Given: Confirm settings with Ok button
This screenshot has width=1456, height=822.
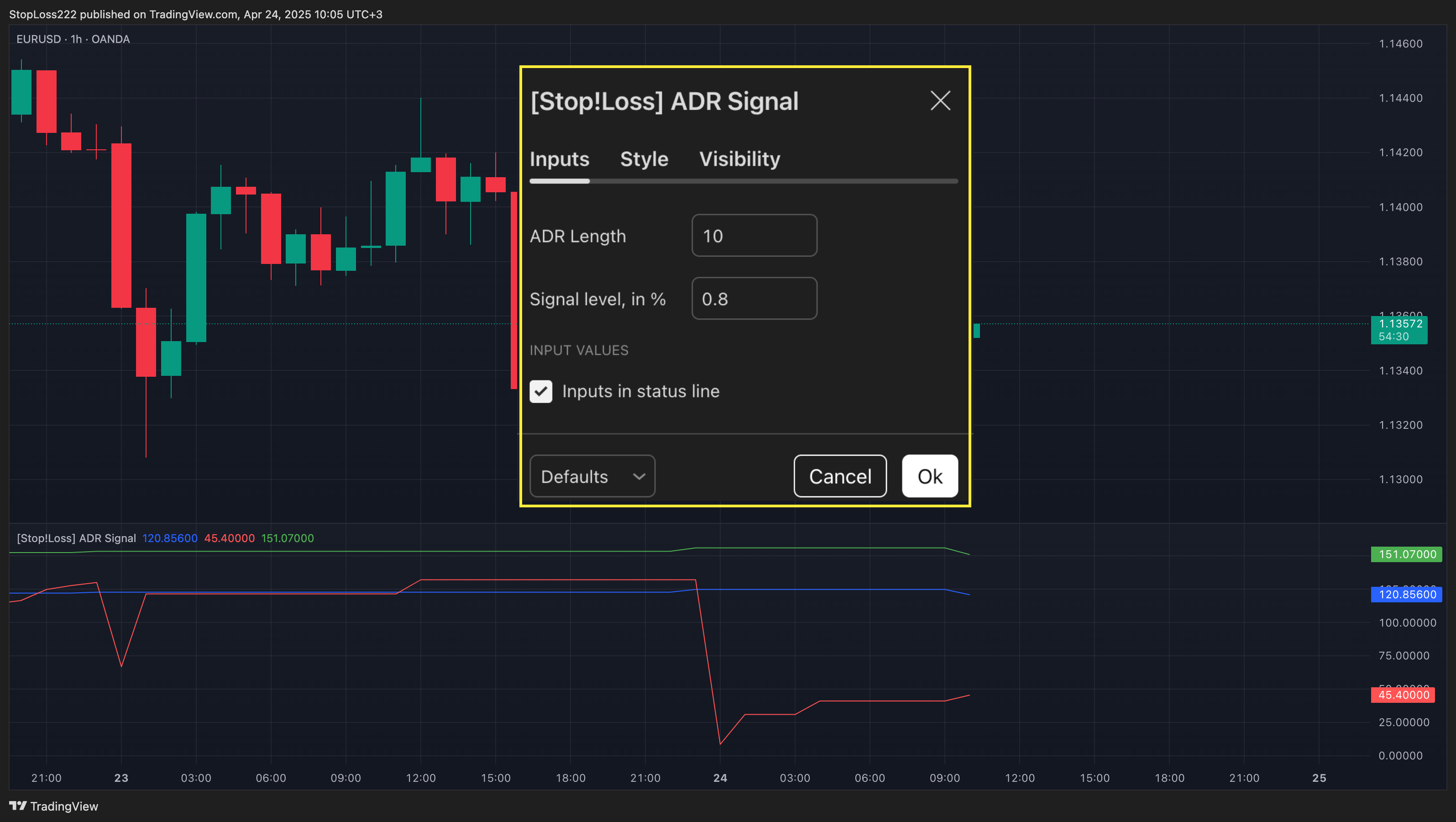Looking at the screenshot, I should 930,476.
